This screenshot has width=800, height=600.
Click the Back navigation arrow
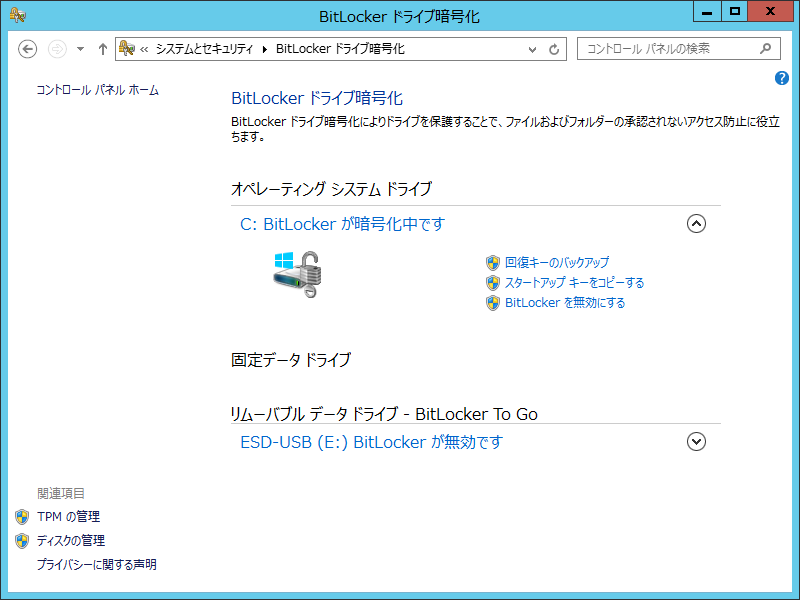28,49
